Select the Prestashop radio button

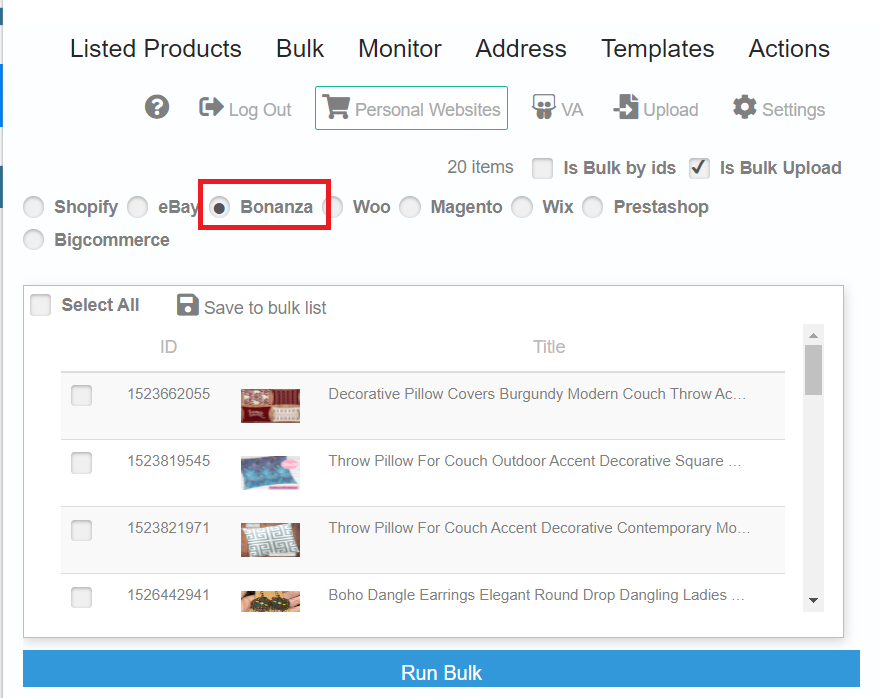(x=592, y=207)
